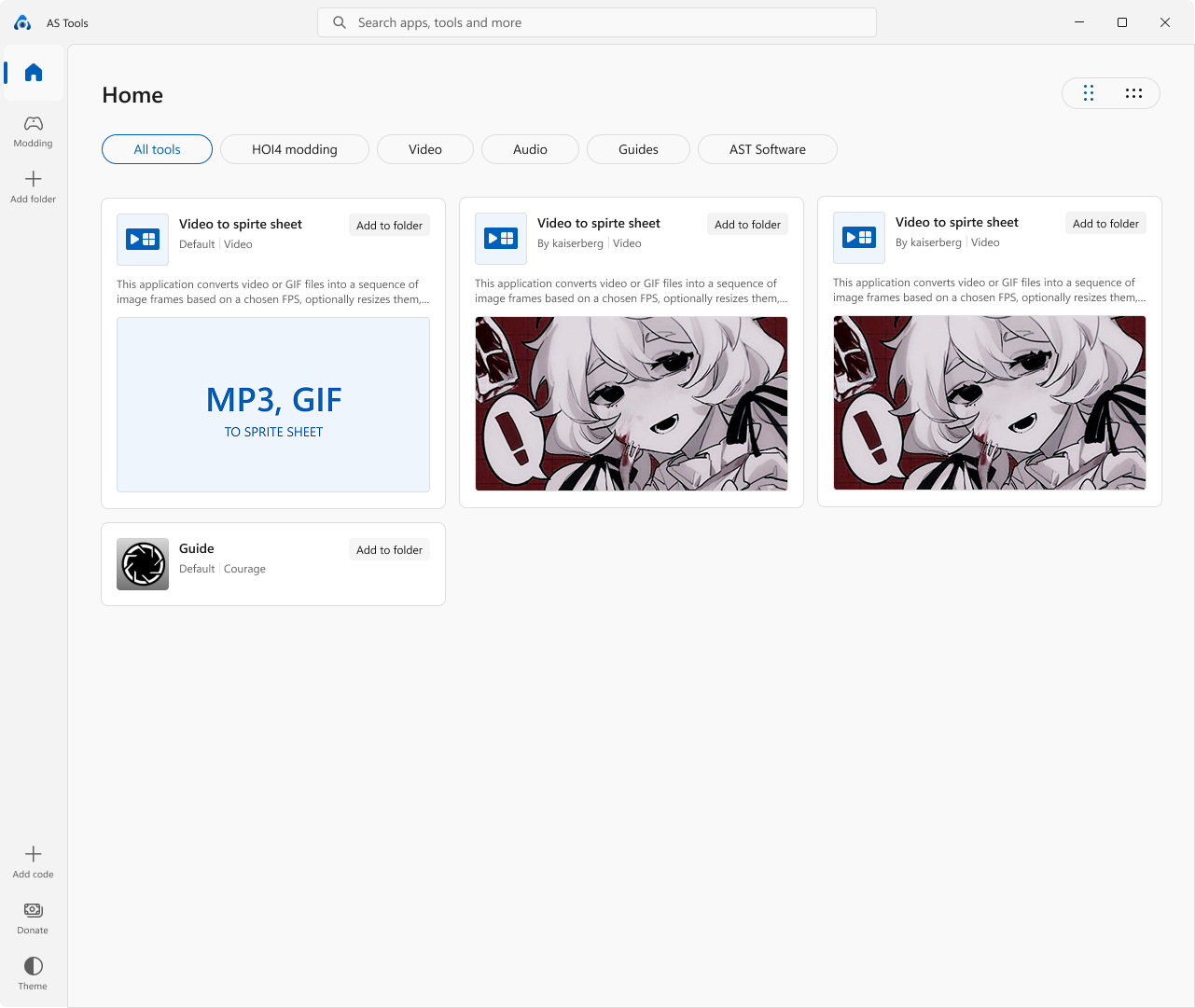Click the first Video to sprite sheet icon
1195x1008 pixels.
click(143, 240)
